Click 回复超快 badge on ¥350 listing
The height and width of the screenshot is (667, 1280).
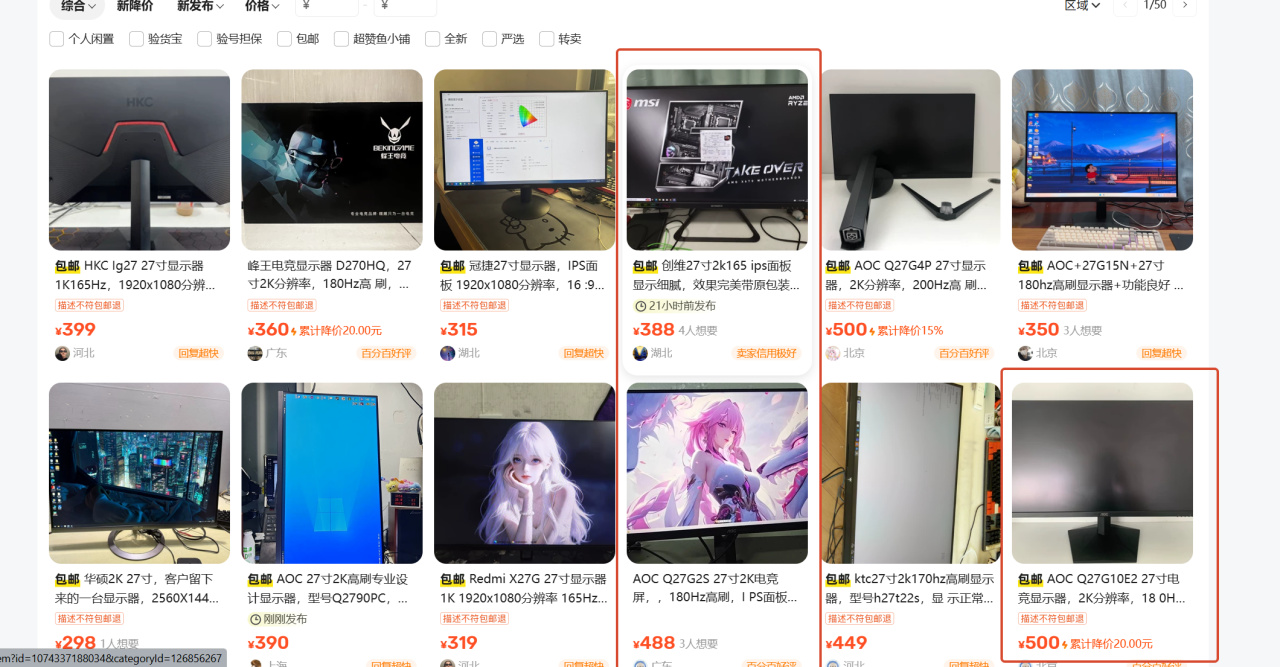coord(1160,353)
